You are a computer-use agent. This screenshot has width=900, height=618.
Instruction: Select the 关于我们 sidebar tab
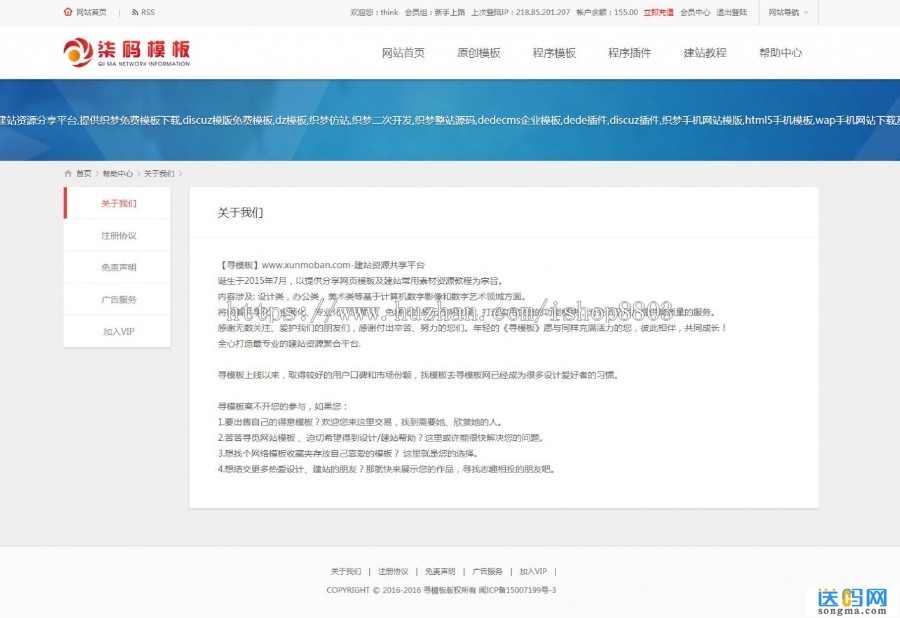coord(117,202)
